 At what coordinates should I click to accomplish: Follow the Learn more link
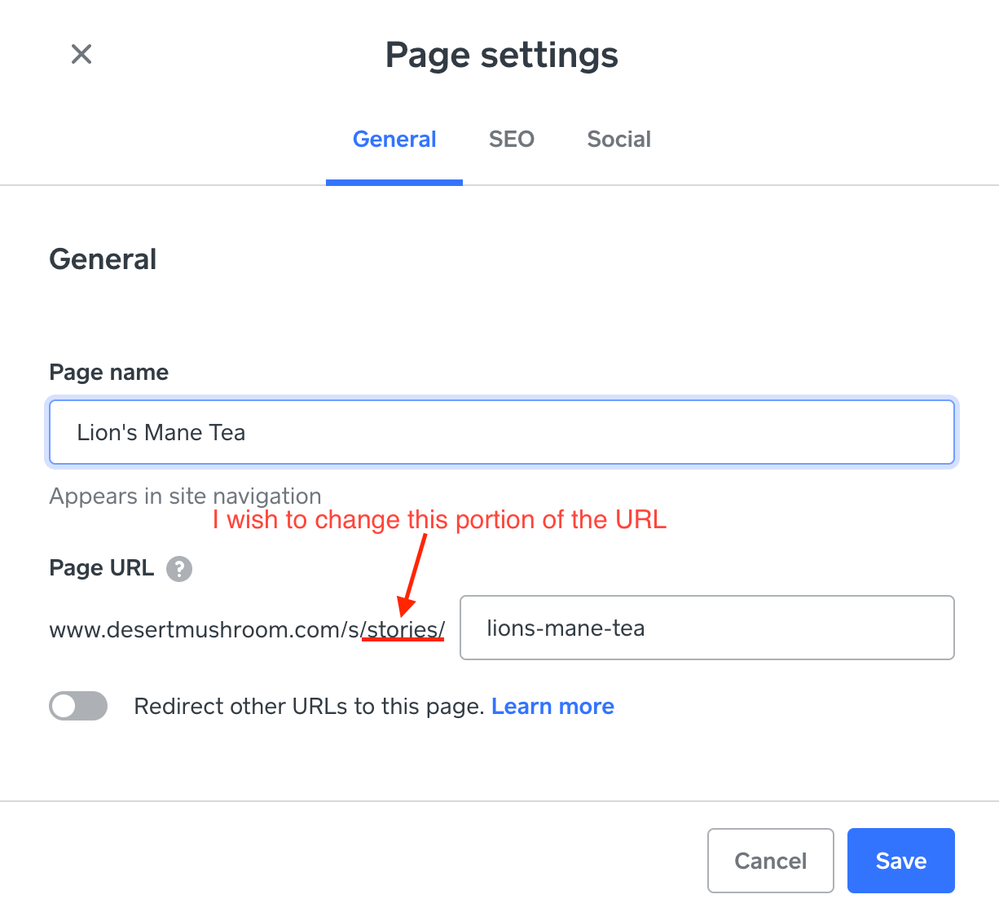[x=552, y=707]
